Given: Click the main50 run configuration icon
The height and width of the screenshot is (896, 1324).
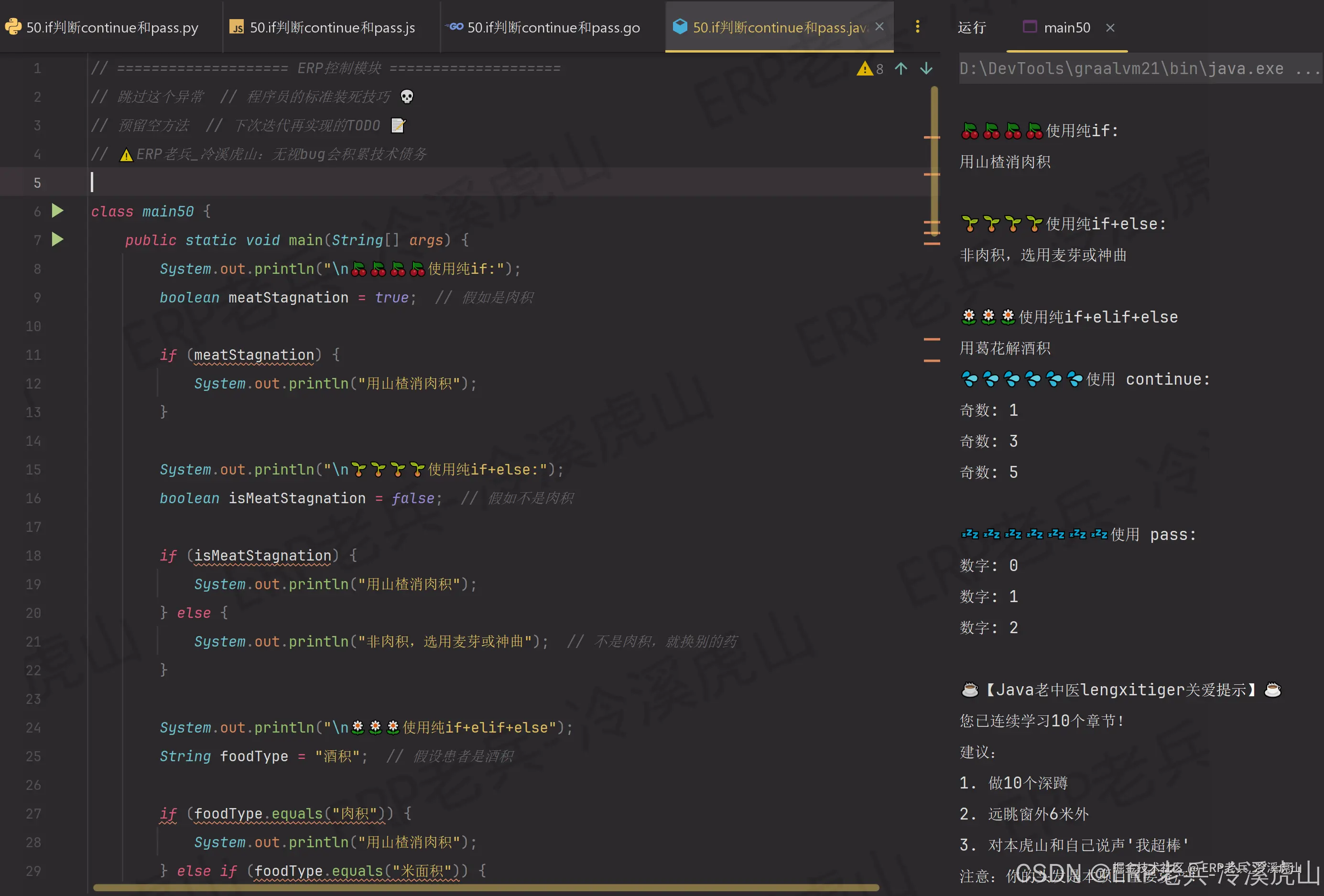Looking at the screenshot, I should [x=1030, y=27].
